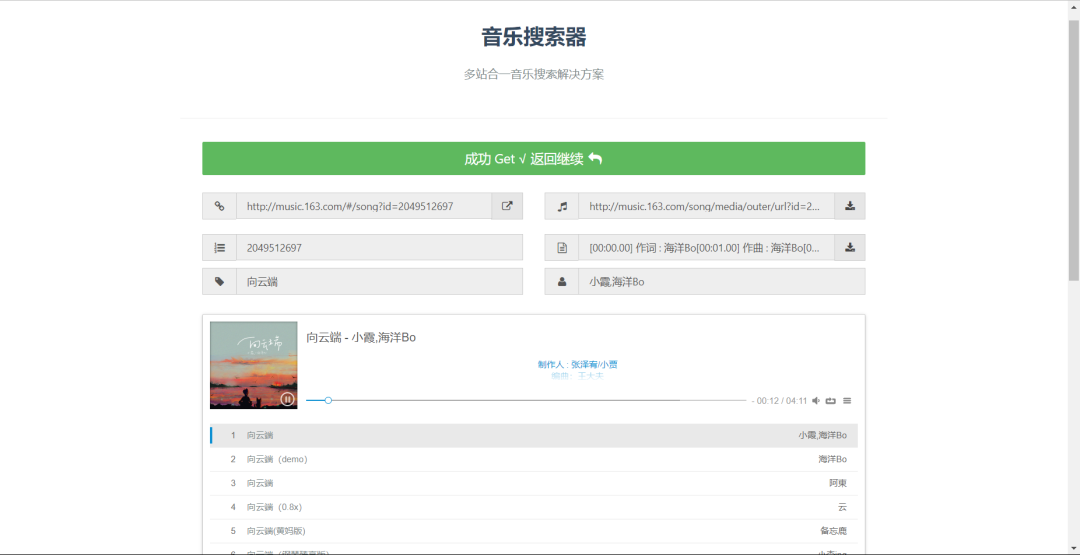Screen dimensions: 1080x555
Task: Select the song page URL field
Action: point(364,206)
